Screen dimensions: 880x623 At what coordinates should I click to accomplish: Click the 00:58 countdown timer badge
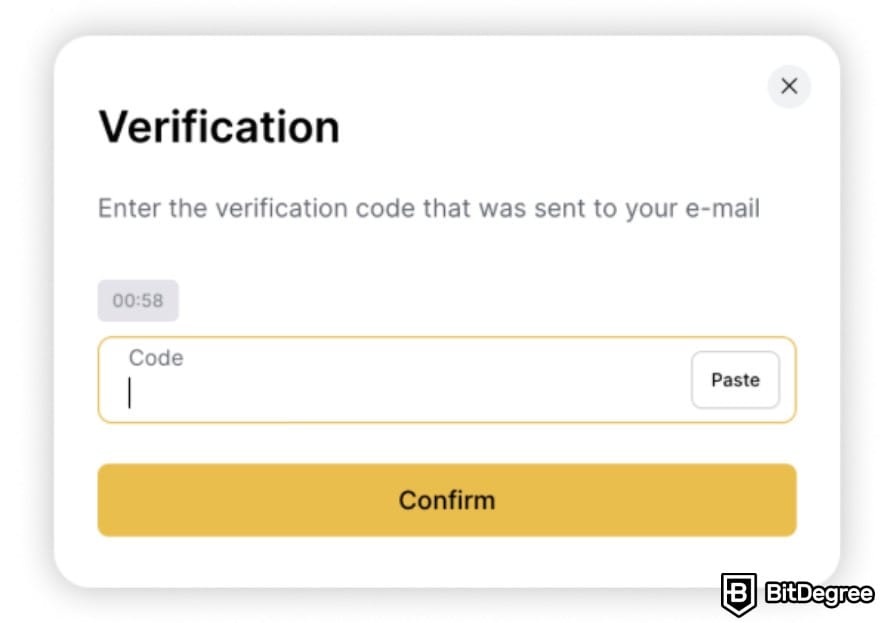click(138, 300)
